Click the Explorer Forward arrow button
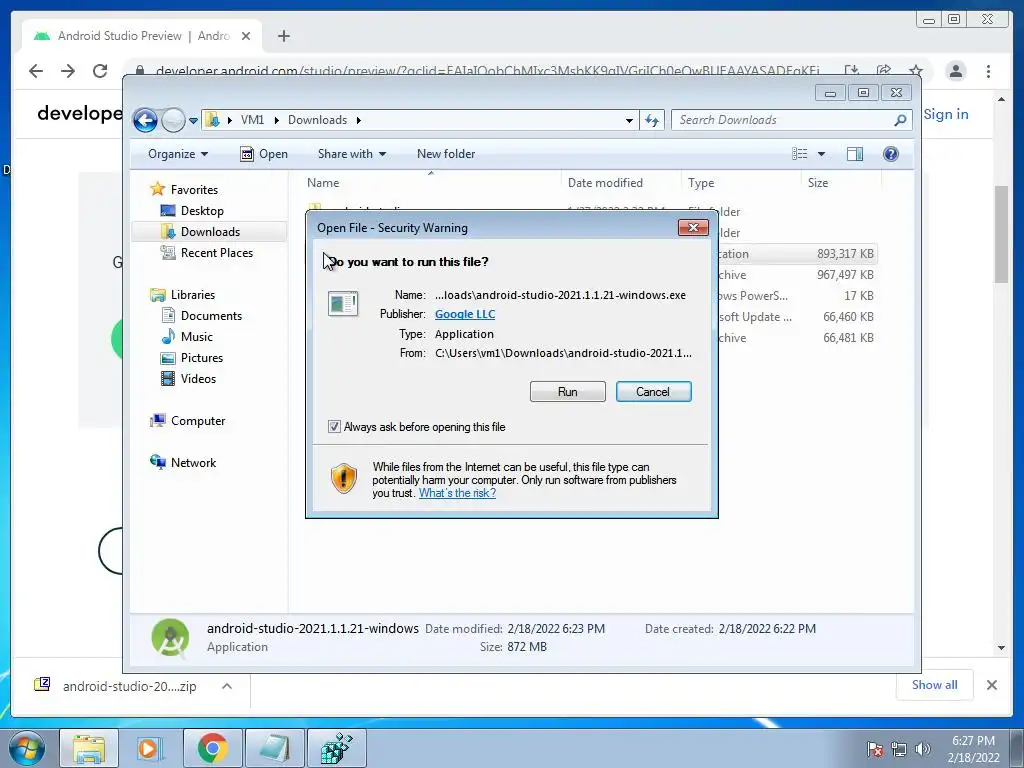This screenshot has width=1024, height=768. tap(173, 120)
